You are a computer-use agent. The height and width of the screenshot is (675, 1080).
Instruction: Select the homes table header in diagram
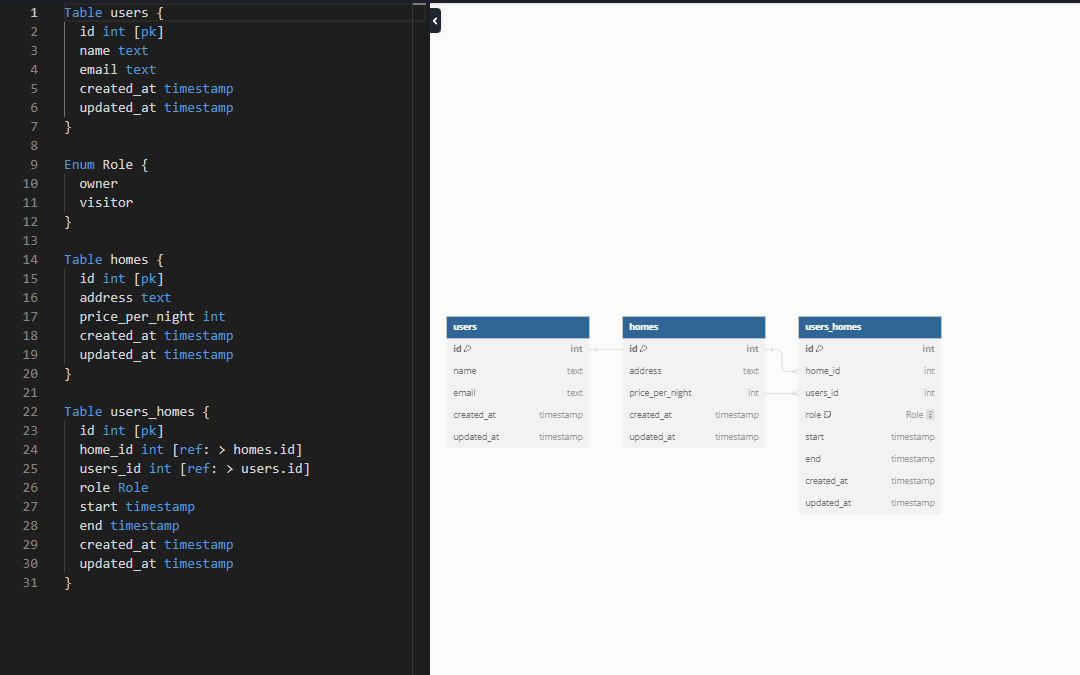[x=694, y=327]
